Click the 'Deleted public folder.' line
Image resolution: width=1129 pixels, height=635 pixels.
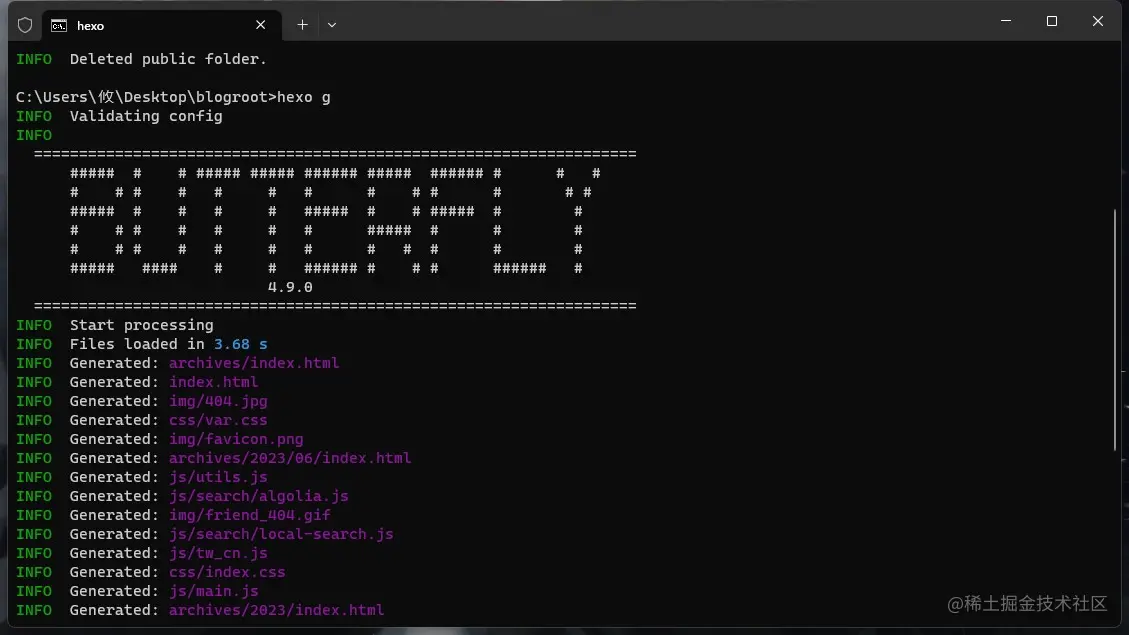(141, 59)
